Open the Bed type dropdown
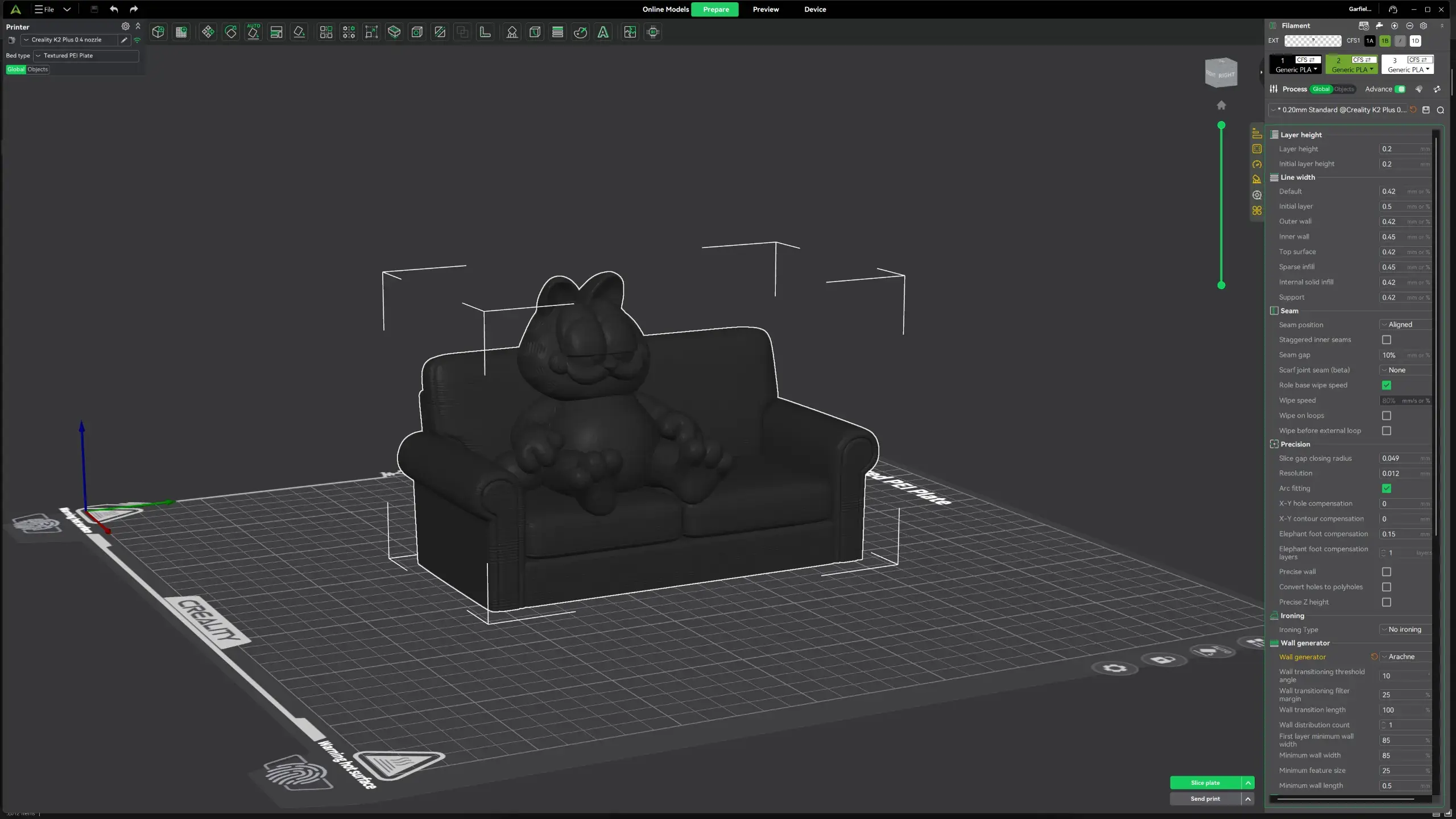This screenshot has height=819, width=1456. pyautogui.click(x=86, y=56)
